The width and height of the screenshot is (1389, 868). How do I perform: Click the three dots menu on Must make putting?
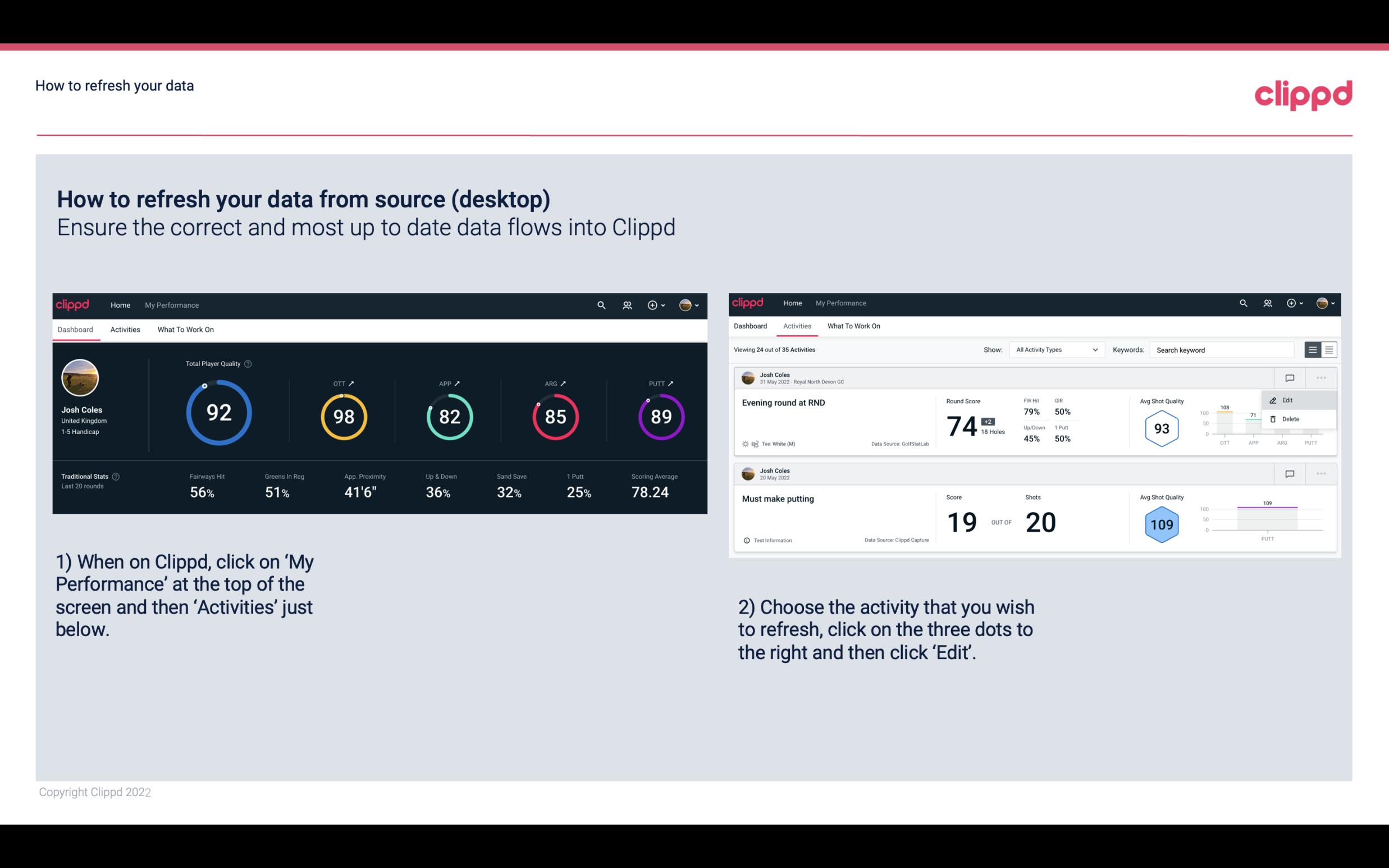coord(1321,473)
